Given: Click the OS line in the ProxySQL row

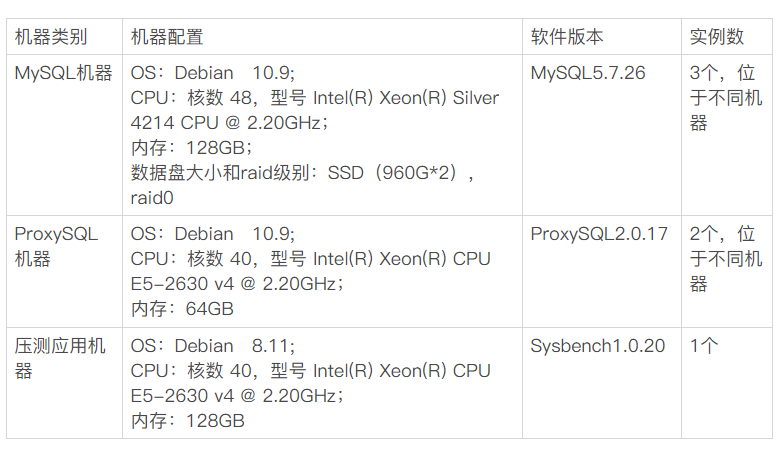Looking at the screenshot, I should tap(212, 235).
